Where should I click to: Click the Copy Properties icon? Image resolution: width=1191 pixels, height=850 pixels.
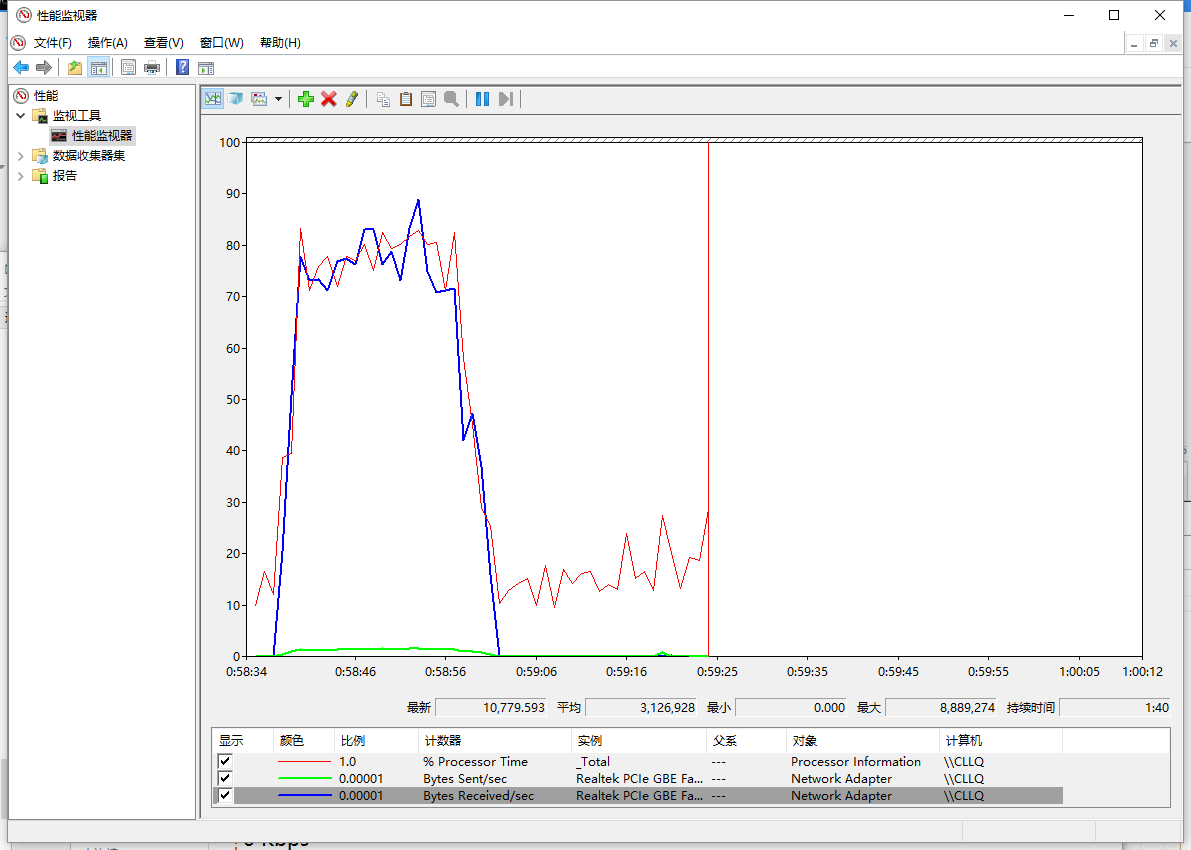(x=383, y=99)
